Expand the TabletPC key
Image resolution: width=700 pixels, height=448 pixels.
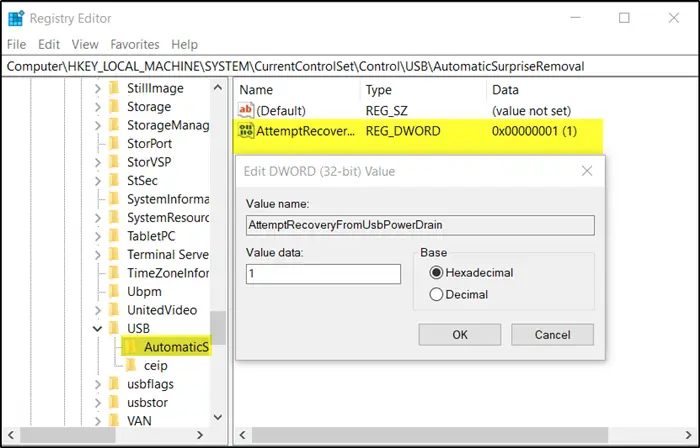point(98,236)
